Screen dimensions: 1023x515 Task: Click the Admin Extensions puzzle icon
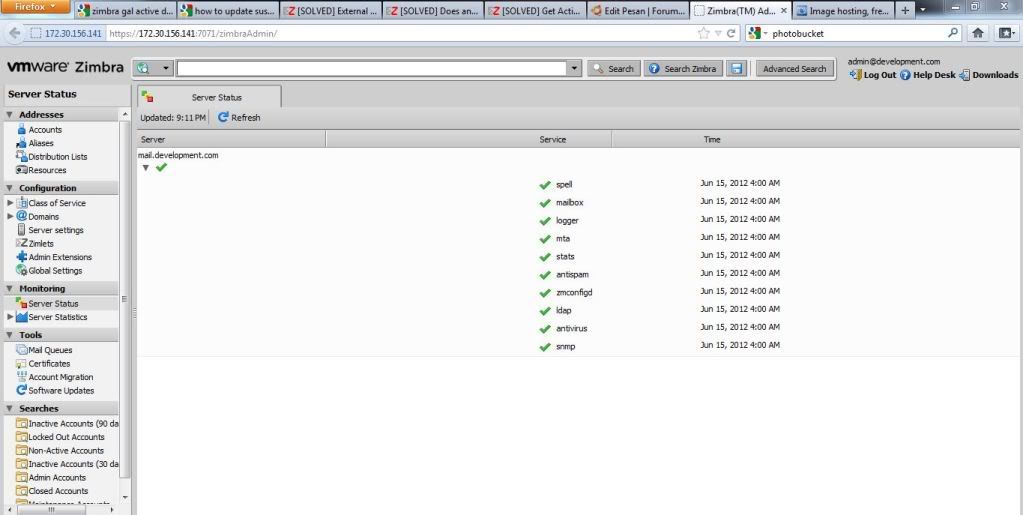coord(22,257)
